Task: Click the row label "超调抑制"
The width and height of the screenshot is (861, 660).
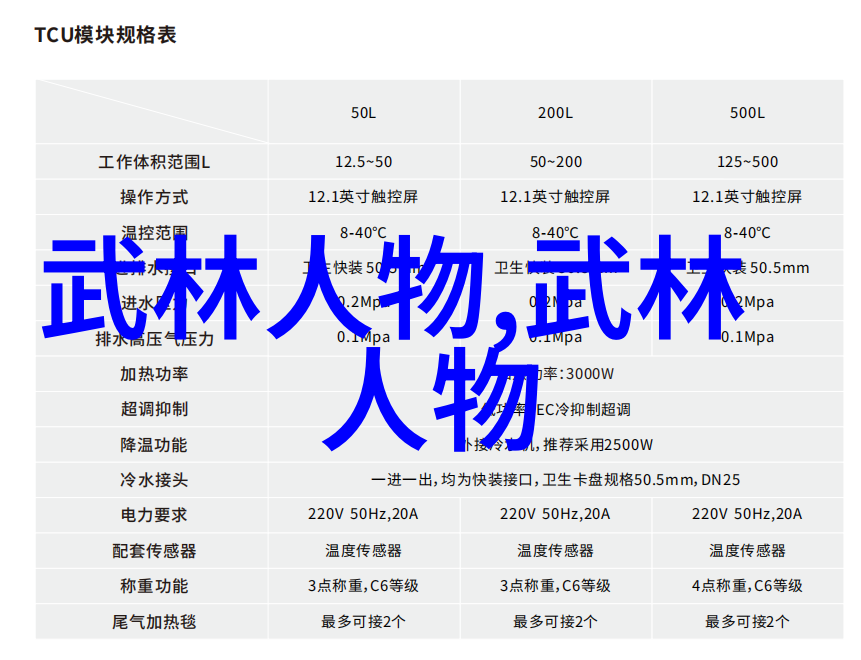Action: 154,410
